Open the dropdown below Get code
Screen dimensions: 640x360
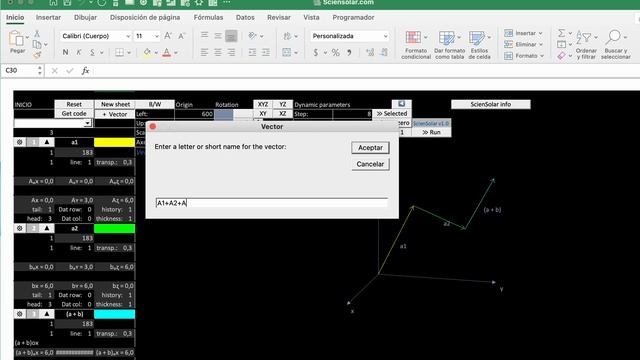(x=87, y=123)
